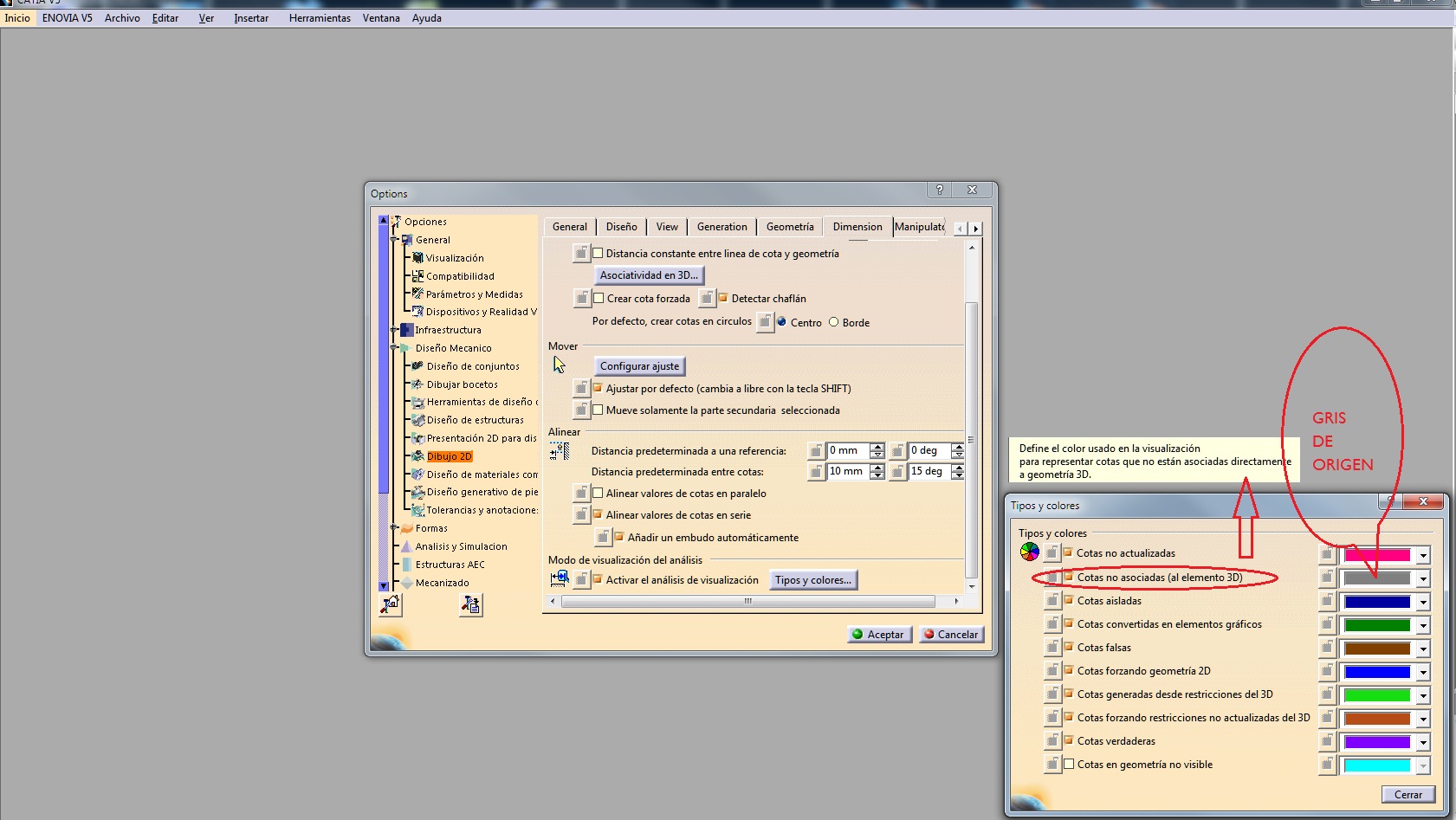Viewport: 1456px width, 820px height.
Task: Open the Insertar menu
Action: click(x=251, y=17)
